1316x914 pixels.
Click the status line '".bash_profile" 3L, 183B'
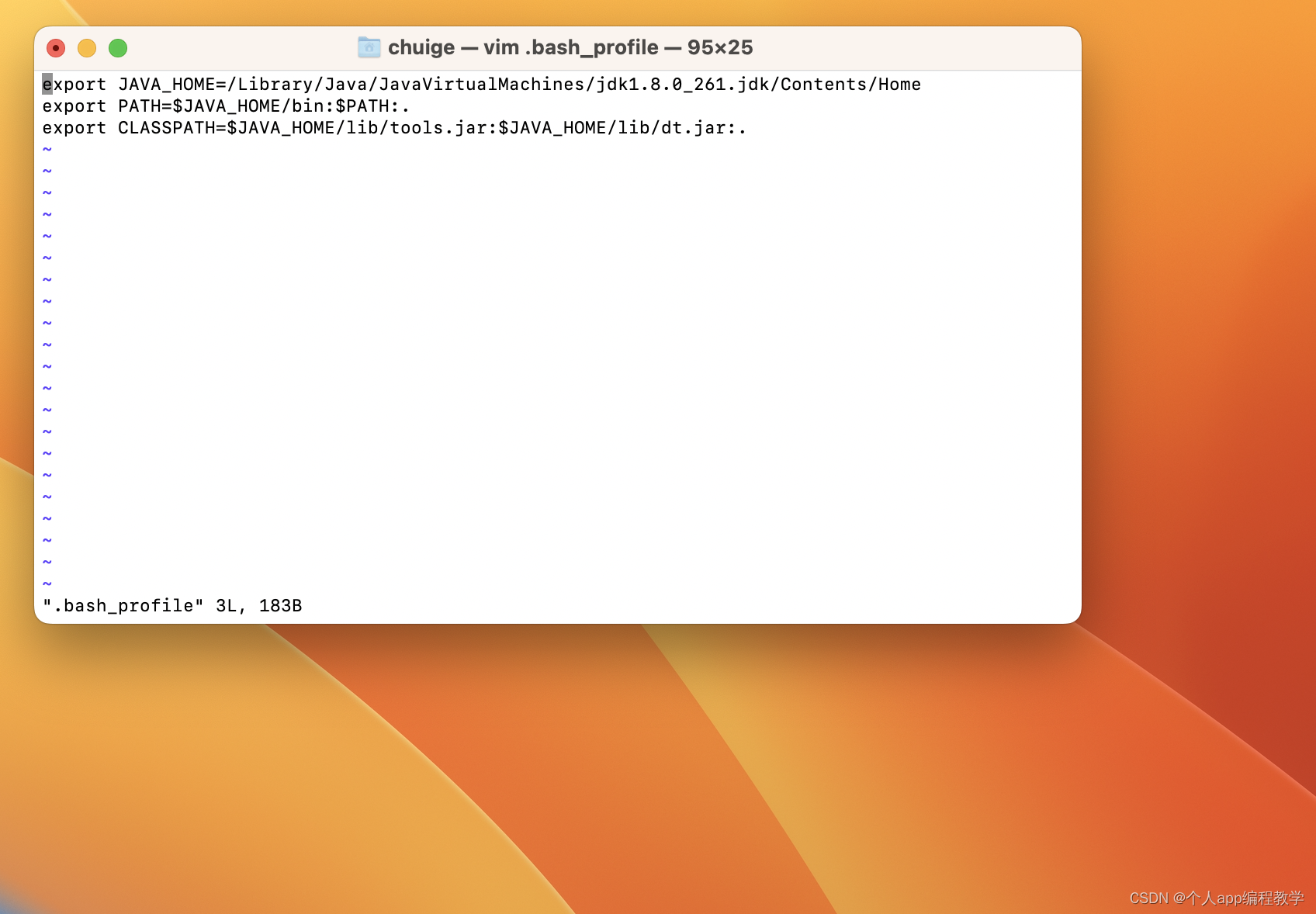(172, 606)
